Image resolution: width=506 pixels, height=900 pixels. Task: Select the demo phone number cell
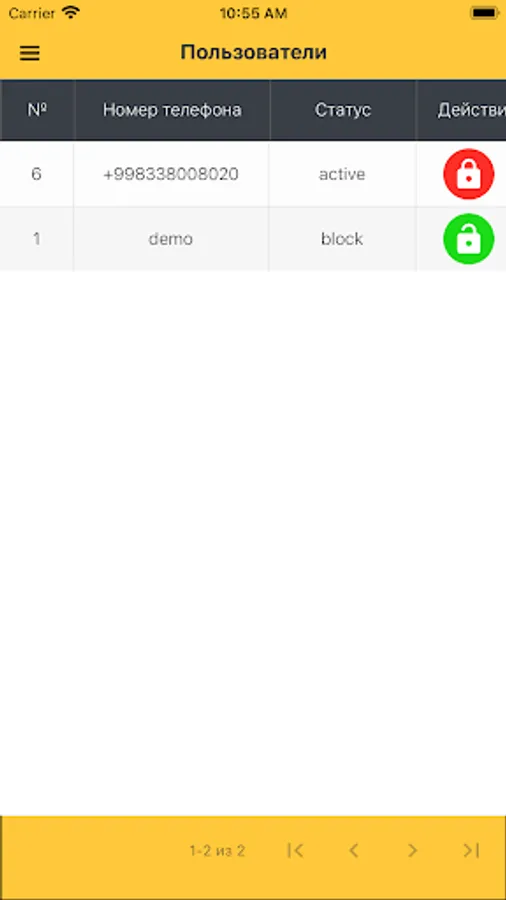pos(171,239)
